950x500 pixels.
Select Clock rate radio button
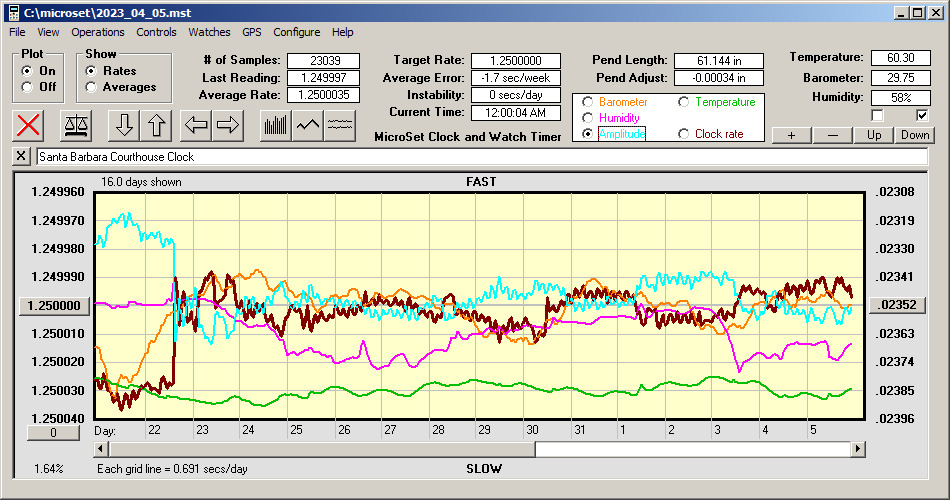pyautogui.click(x=683, y=134)
